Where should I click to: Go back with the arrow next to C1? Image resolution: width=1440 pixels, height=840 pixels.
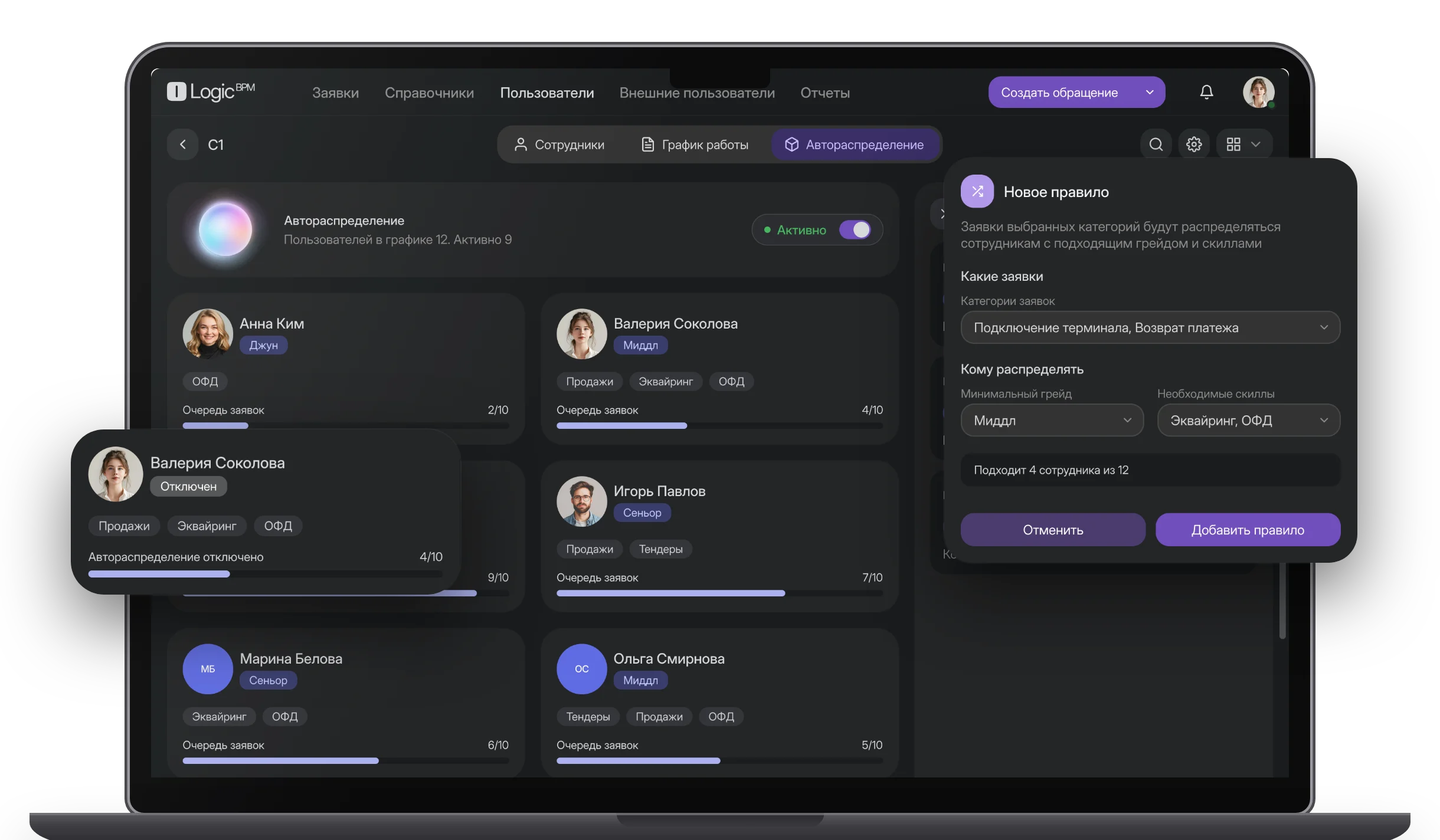click(182, 145)
